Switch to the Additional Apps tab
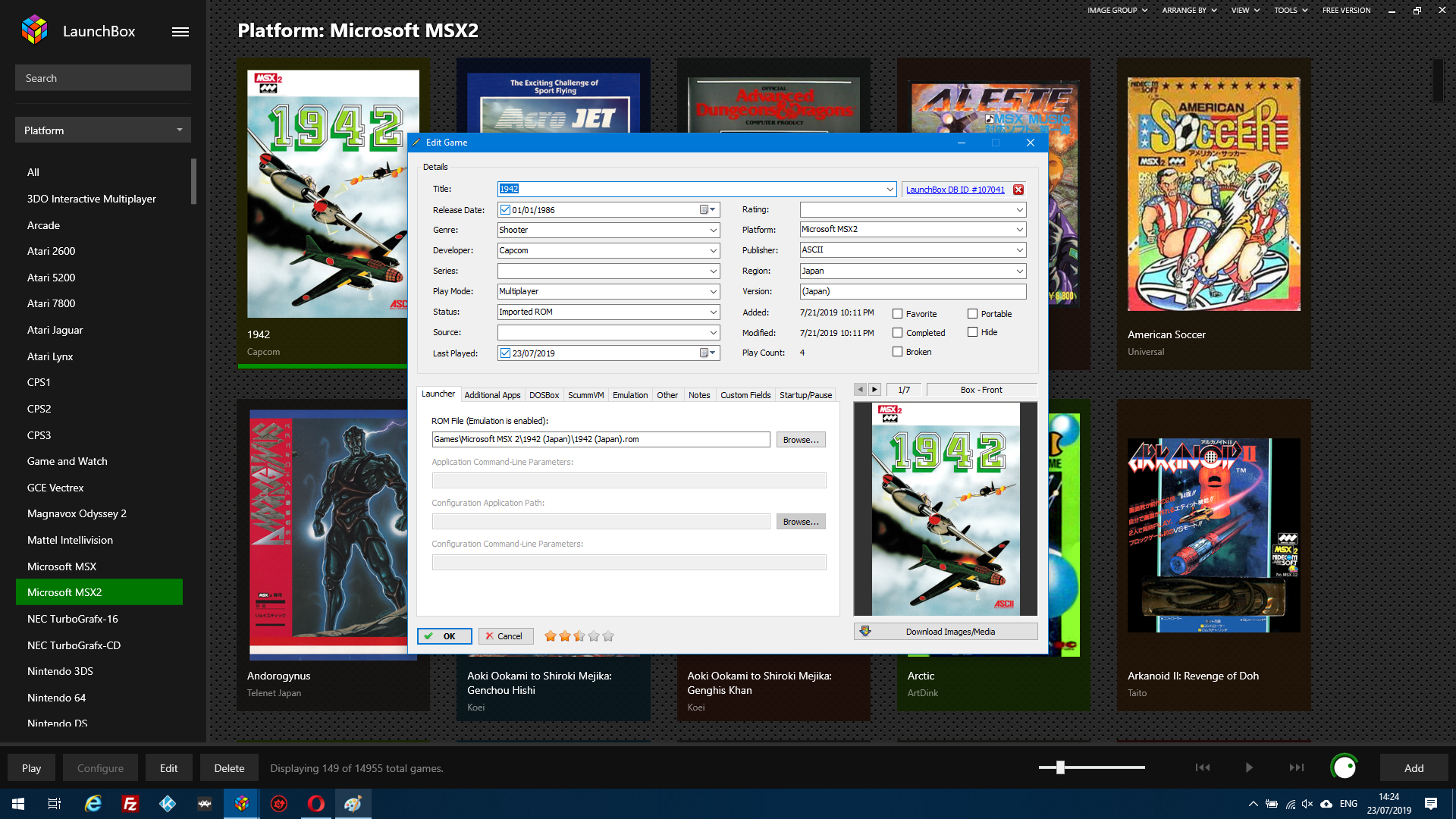Viewport: 1456px width, 819px height. coord(492,395)
